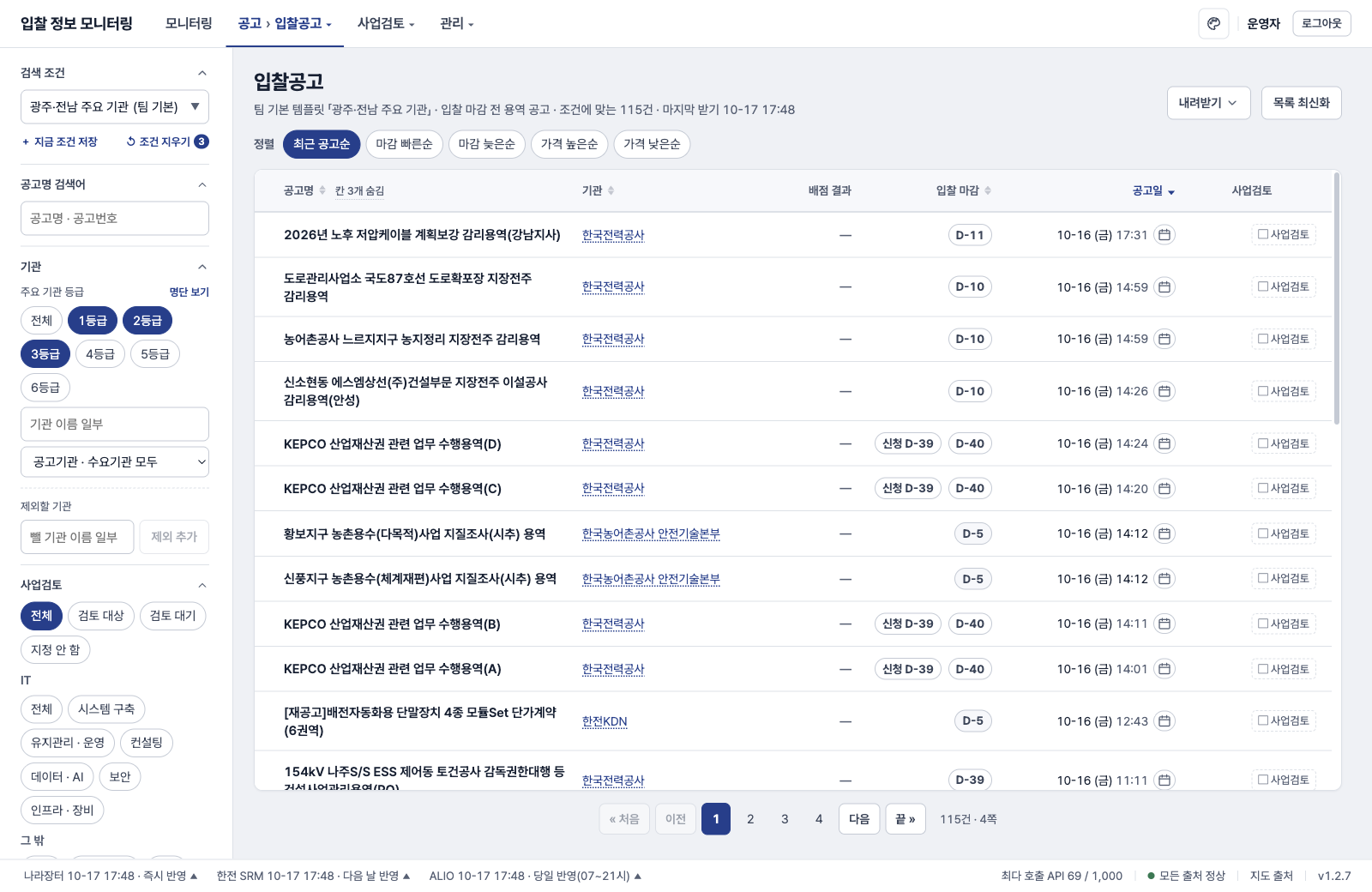
Task: Check 사업검토 for KEPCO 산업재산권 (D) row
Action: click(x=1284, y=443)
